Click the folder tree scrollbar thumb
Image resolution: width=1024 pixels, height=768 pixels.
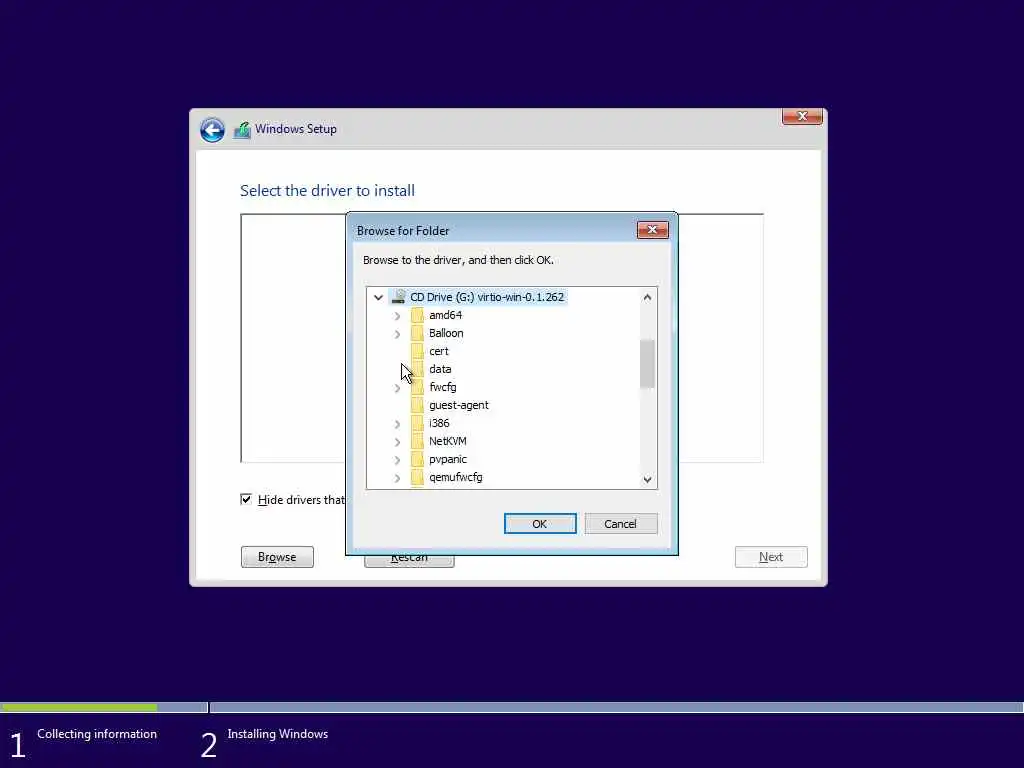(x=647, y=364)
